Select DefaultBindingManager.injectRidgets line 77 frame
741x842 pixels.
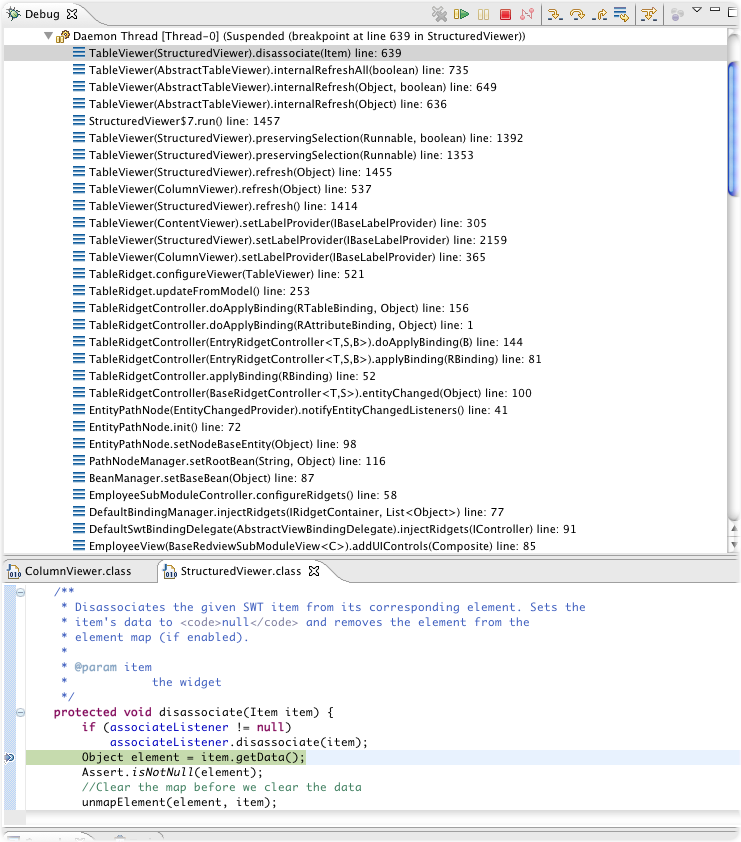(x=296, y=512)
